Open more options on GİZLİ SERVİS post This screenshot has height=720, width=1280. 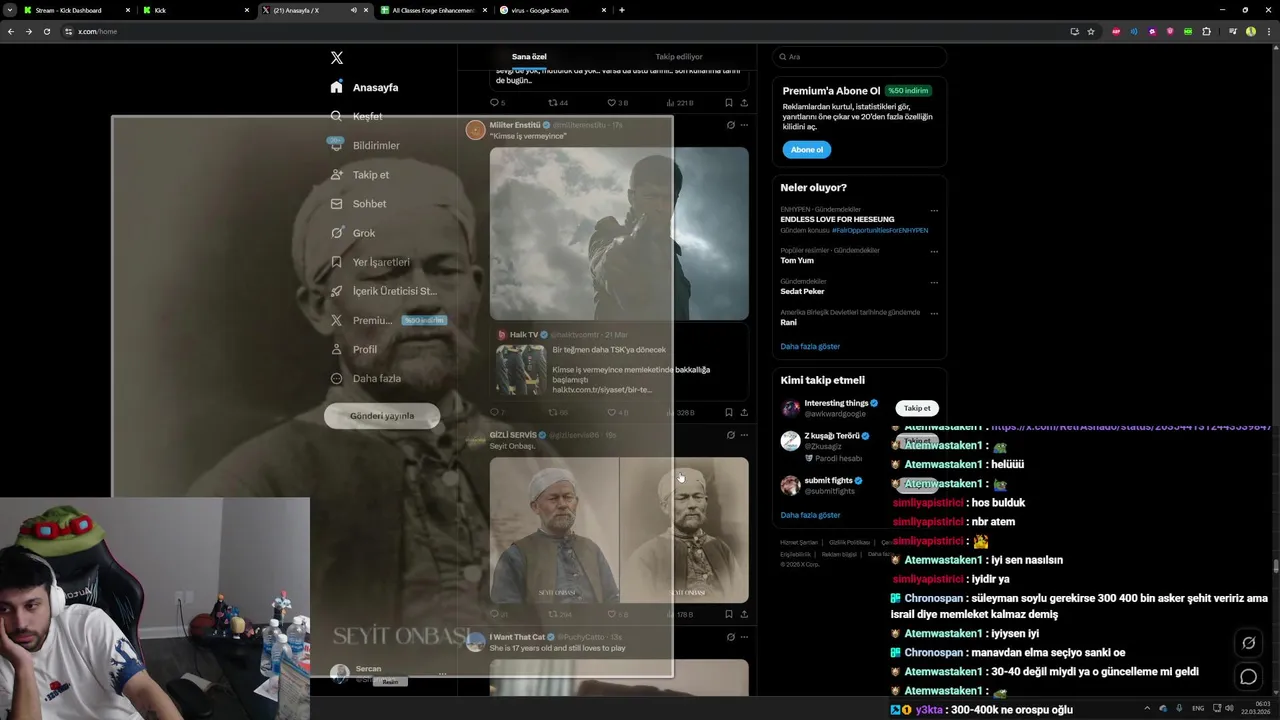[744, 435]
